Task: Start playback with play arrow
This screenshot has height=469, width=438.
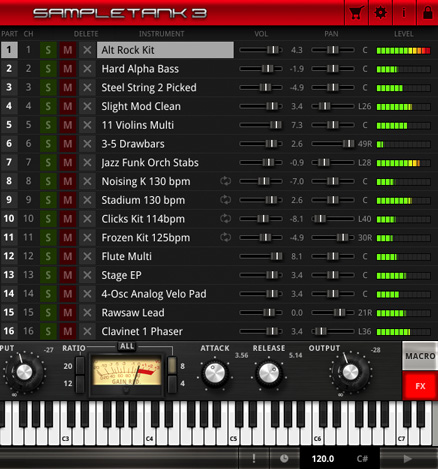Action: coord(407,459)
